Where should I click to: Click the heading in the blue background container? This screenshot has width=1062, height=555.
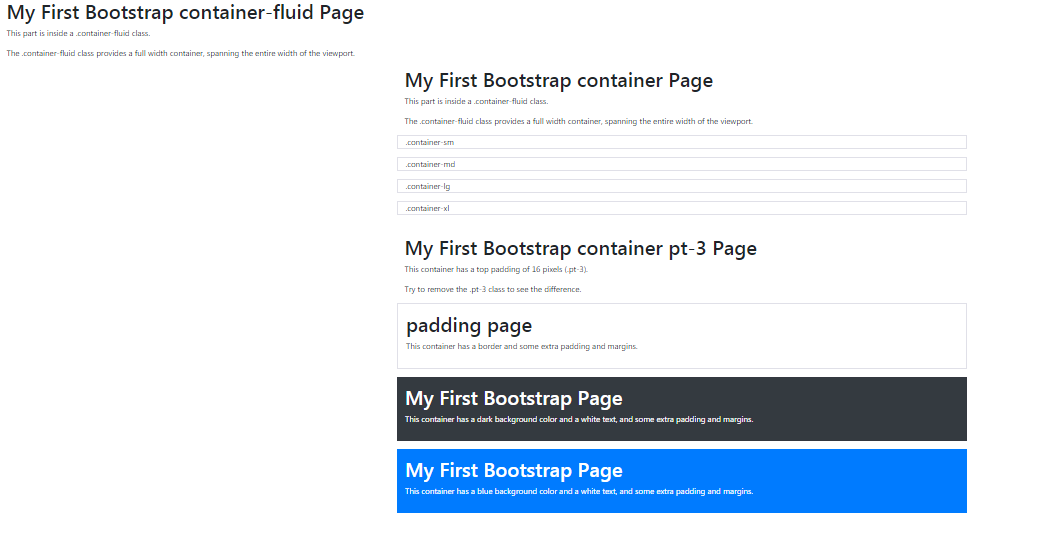tap(513, 470)
